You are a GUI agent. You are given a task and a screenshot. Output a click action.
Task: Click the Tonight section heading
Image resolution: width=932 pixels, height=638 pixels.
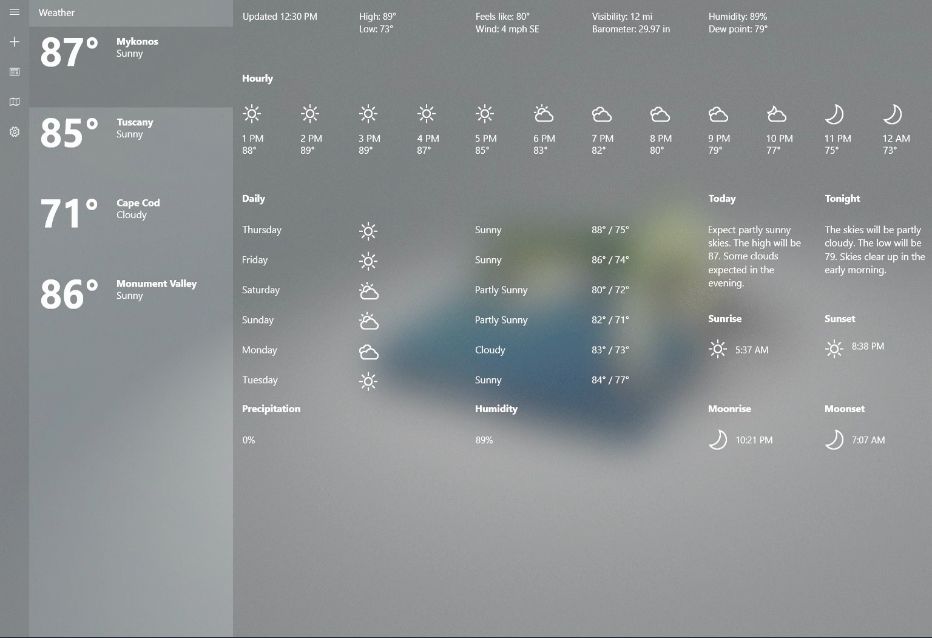[x=842, y=199]
